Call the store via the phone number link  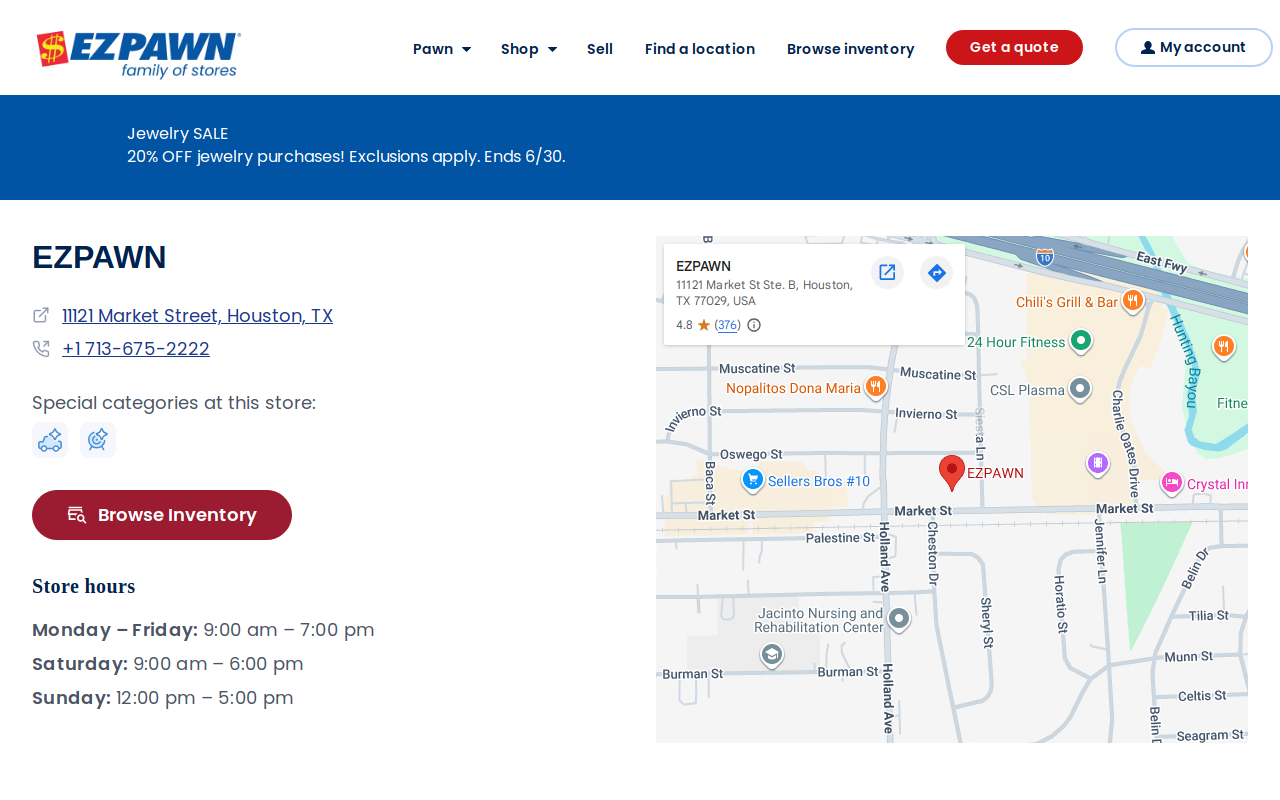(x=136, y=349)
